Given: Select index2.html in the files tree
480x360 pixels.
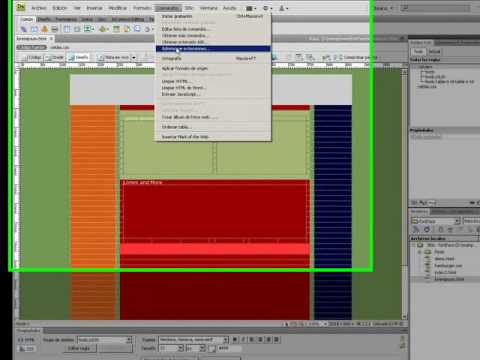Looking at the screenshot, I should (x=445, y=272).
